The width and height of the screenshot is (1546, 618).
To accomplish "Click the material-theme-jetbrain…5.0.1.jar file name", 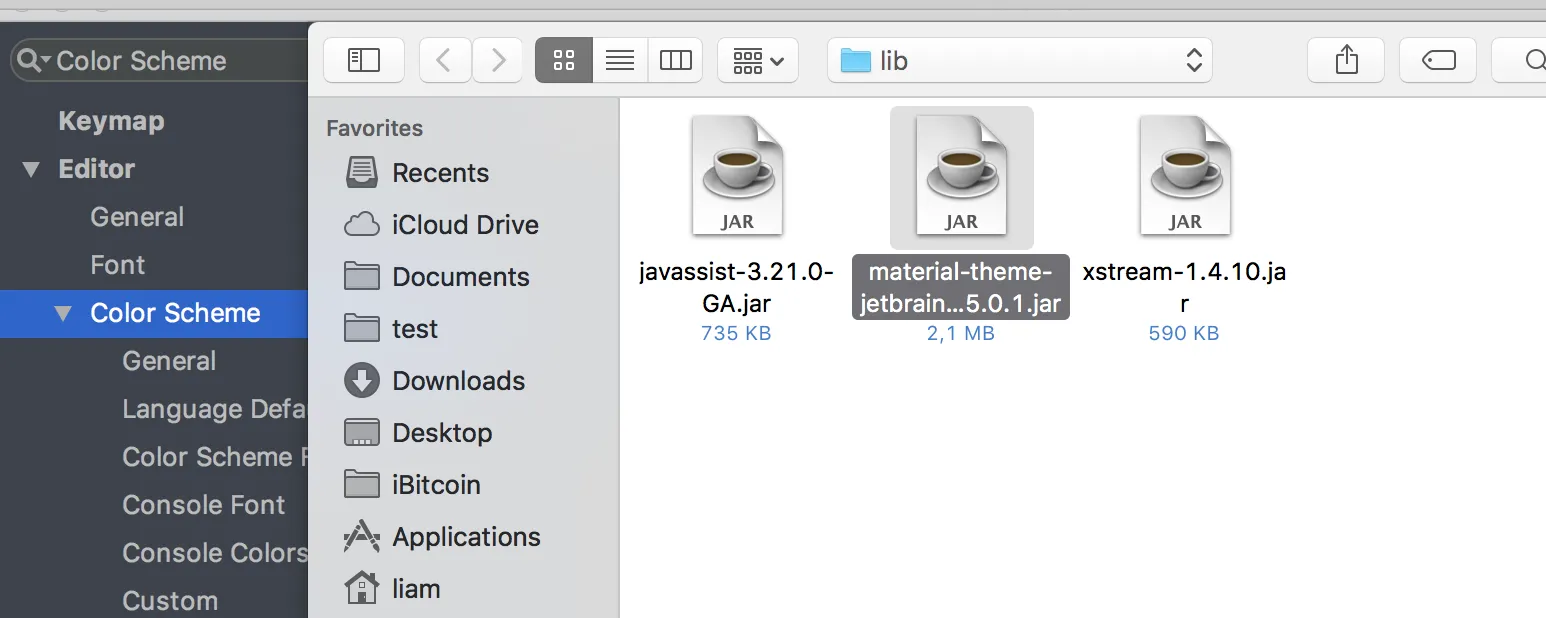I will [x=961, y=287].
